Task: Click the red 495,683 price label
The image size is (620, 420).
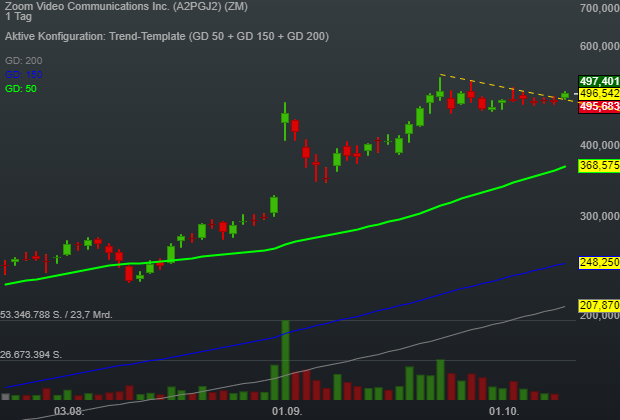Action: pyautogui.click(x=599, y=107)
